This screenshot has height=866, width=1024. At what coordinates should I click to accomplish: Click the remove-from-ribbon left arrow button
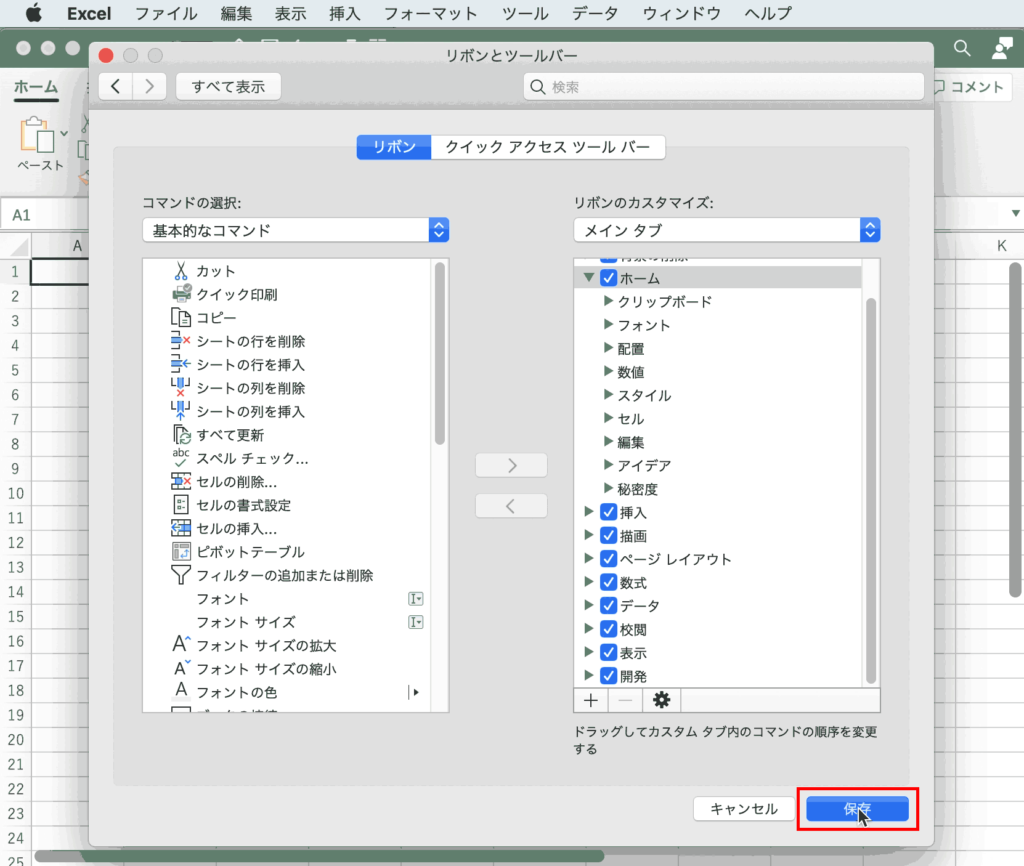[x=511, y=505]
